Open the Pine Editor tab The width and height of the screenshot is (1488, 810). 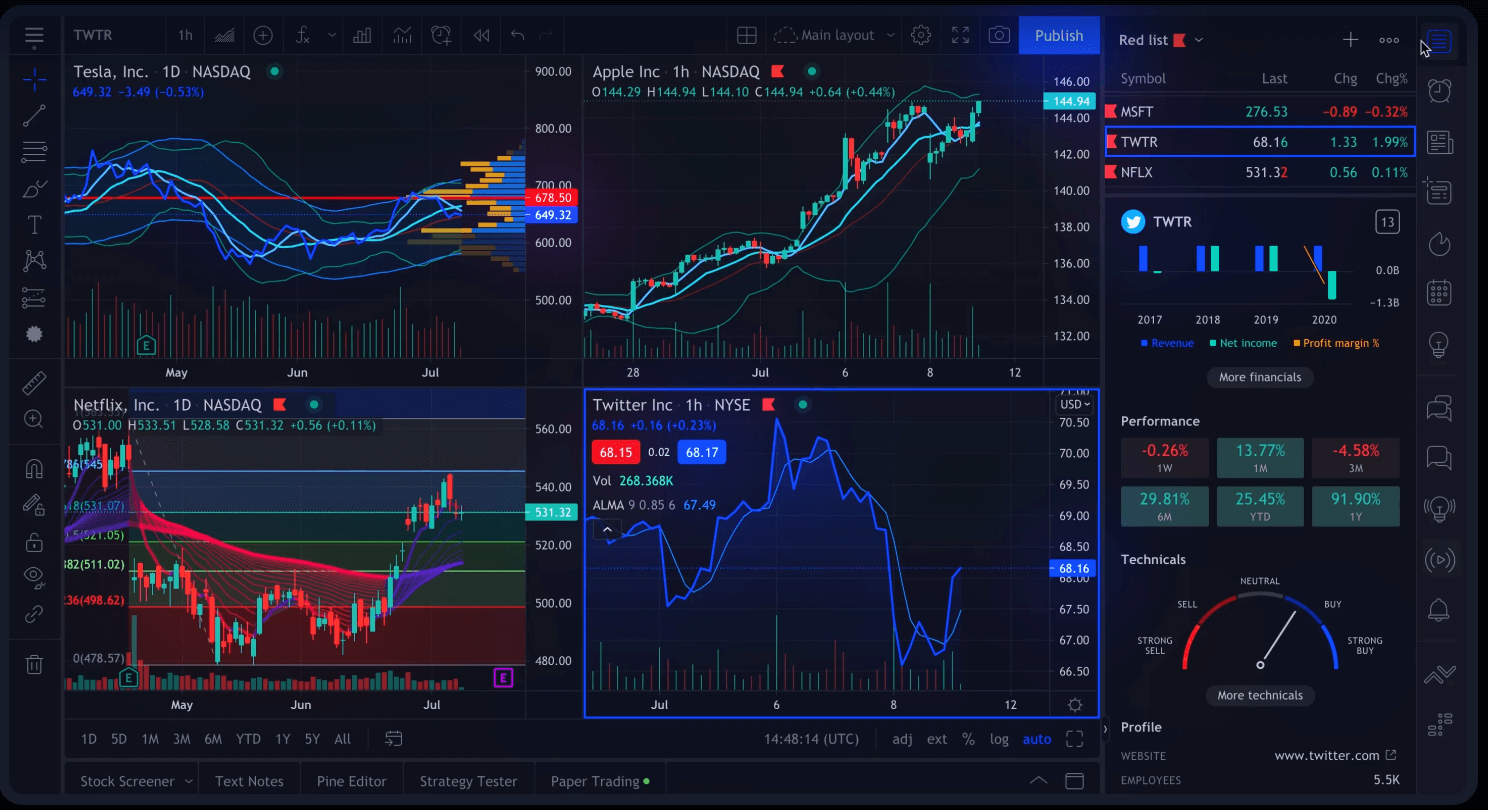[x=351, y=781]
